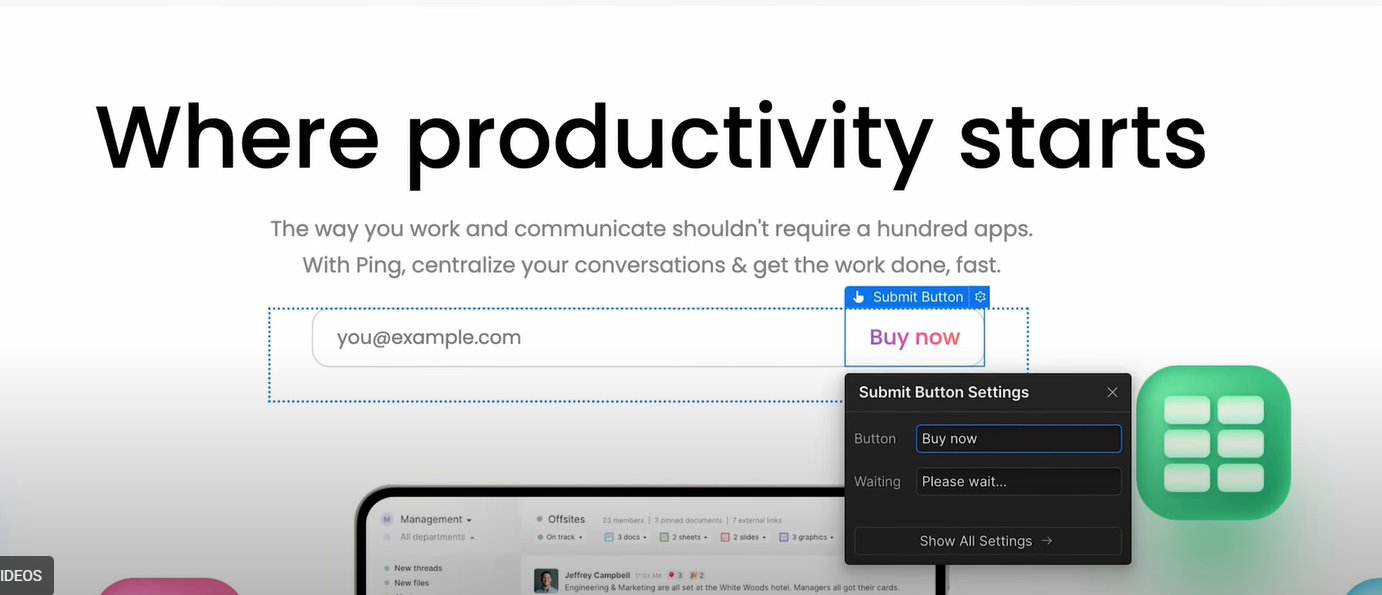Click the graphics icon beside 3 graphics

(x=784, y=537)
